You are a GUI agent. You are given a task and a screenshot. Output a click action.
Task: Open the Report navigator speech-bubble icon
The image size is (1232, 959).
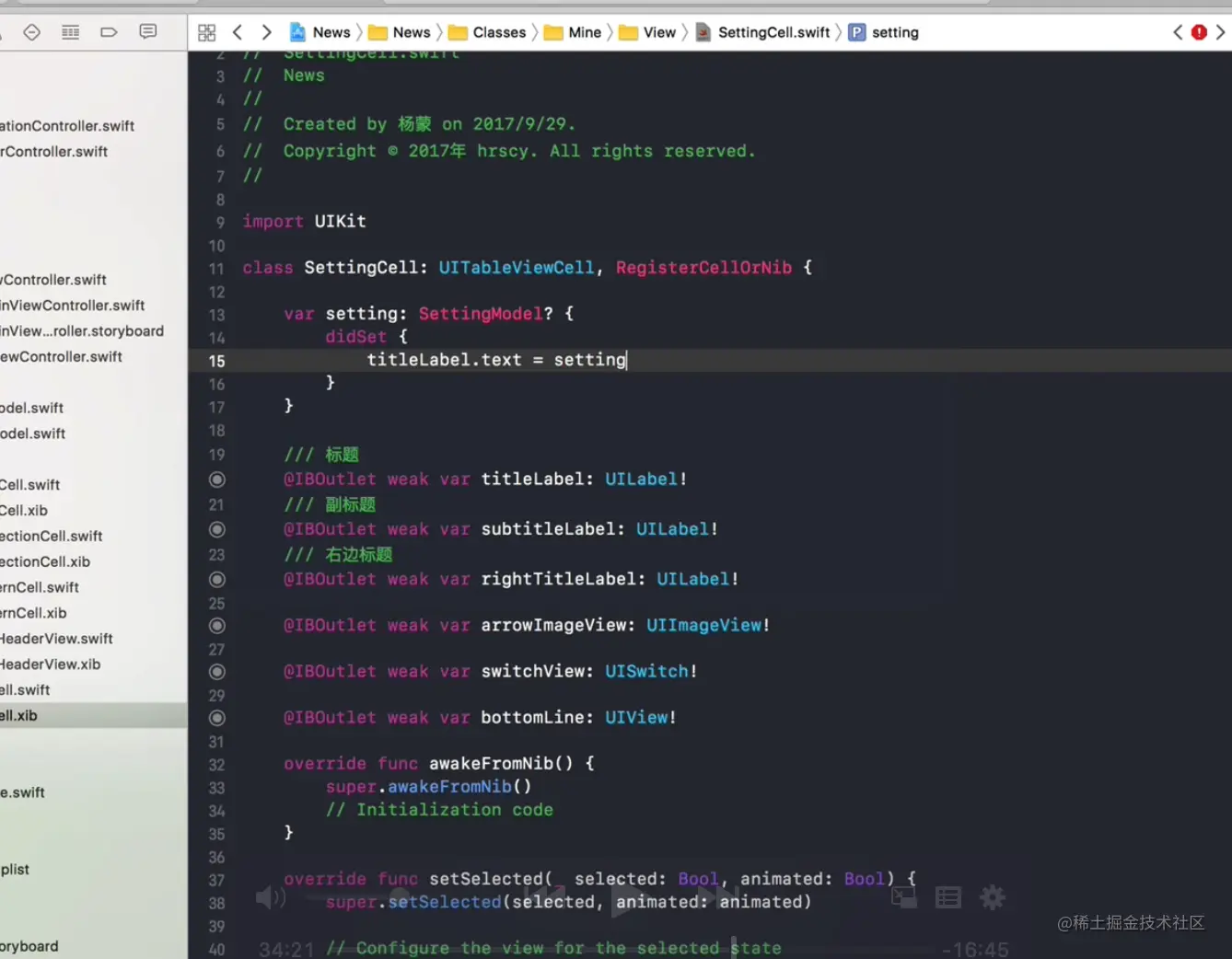(147, 32)
